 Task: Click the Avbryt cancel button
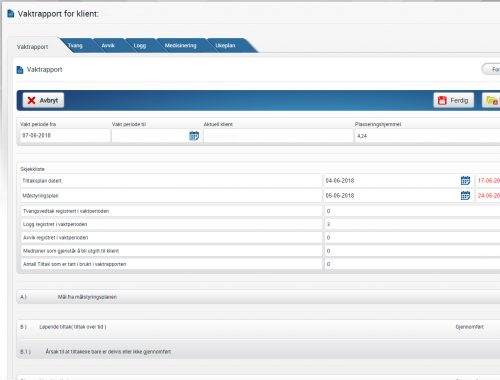(43, 100)
